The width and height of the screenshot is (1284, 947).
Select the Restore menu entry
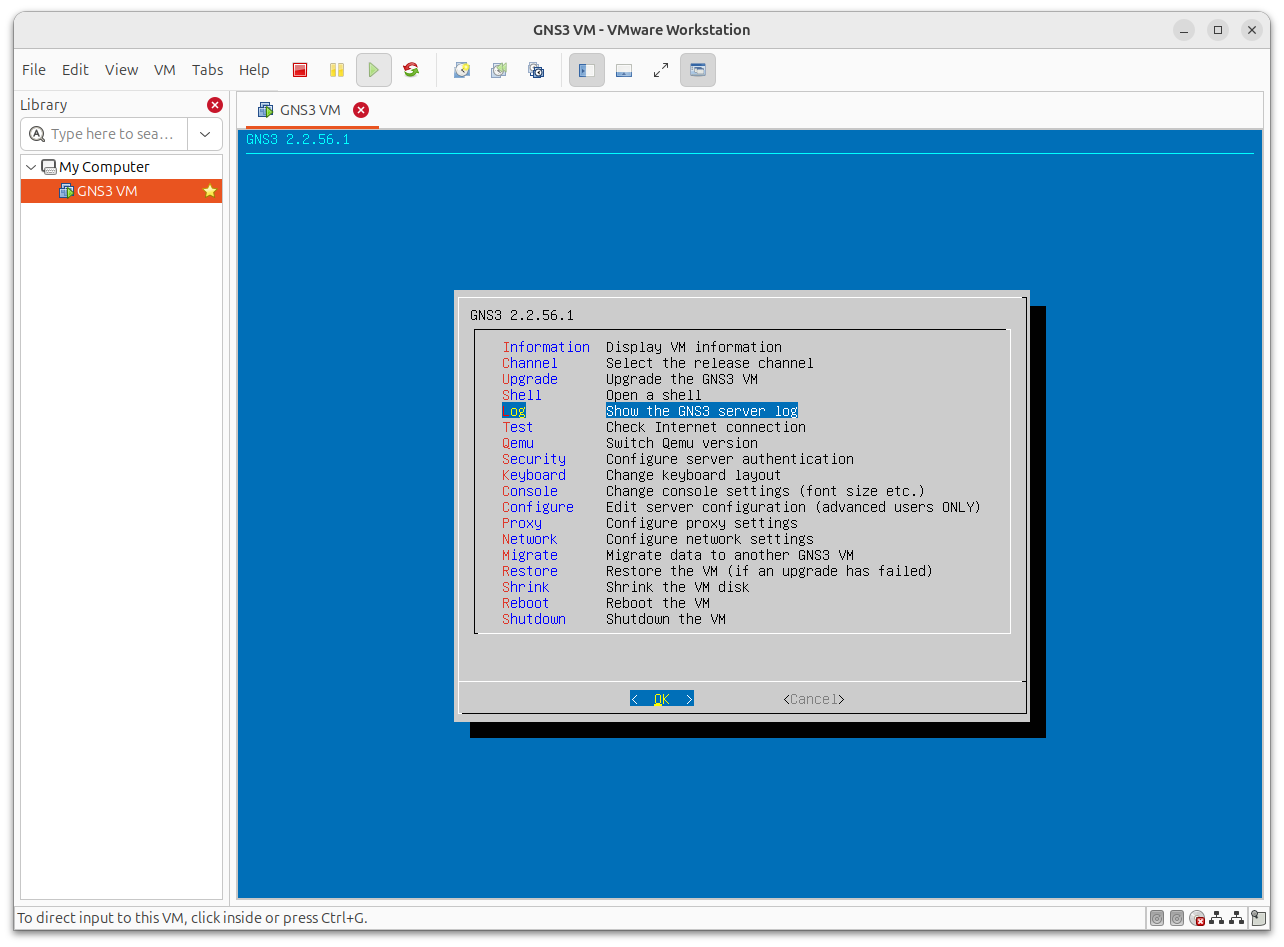coord(530,571)
